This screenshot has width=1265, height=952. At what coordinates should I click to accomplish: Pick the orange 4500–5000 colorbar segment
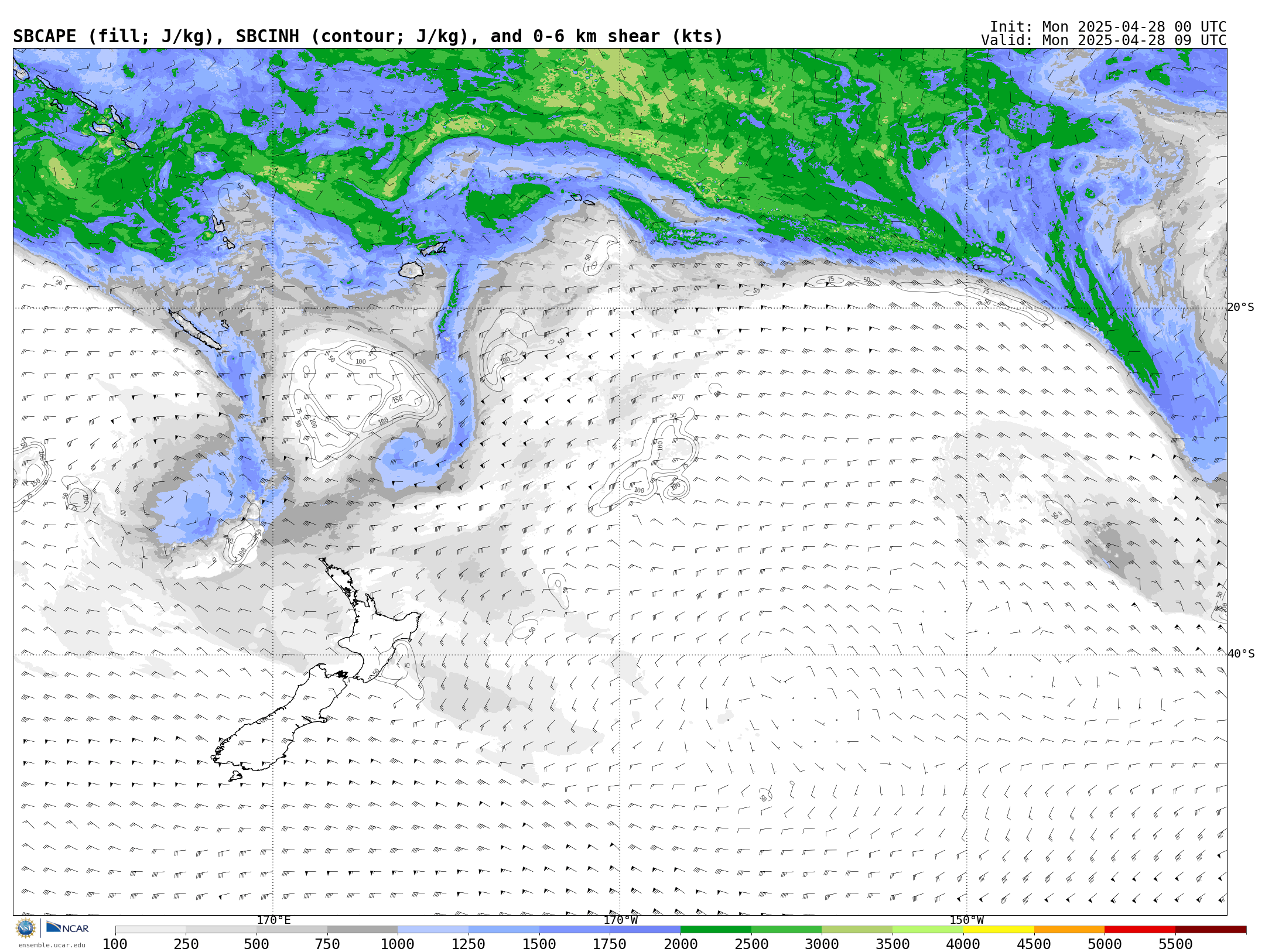point(1069,930)
